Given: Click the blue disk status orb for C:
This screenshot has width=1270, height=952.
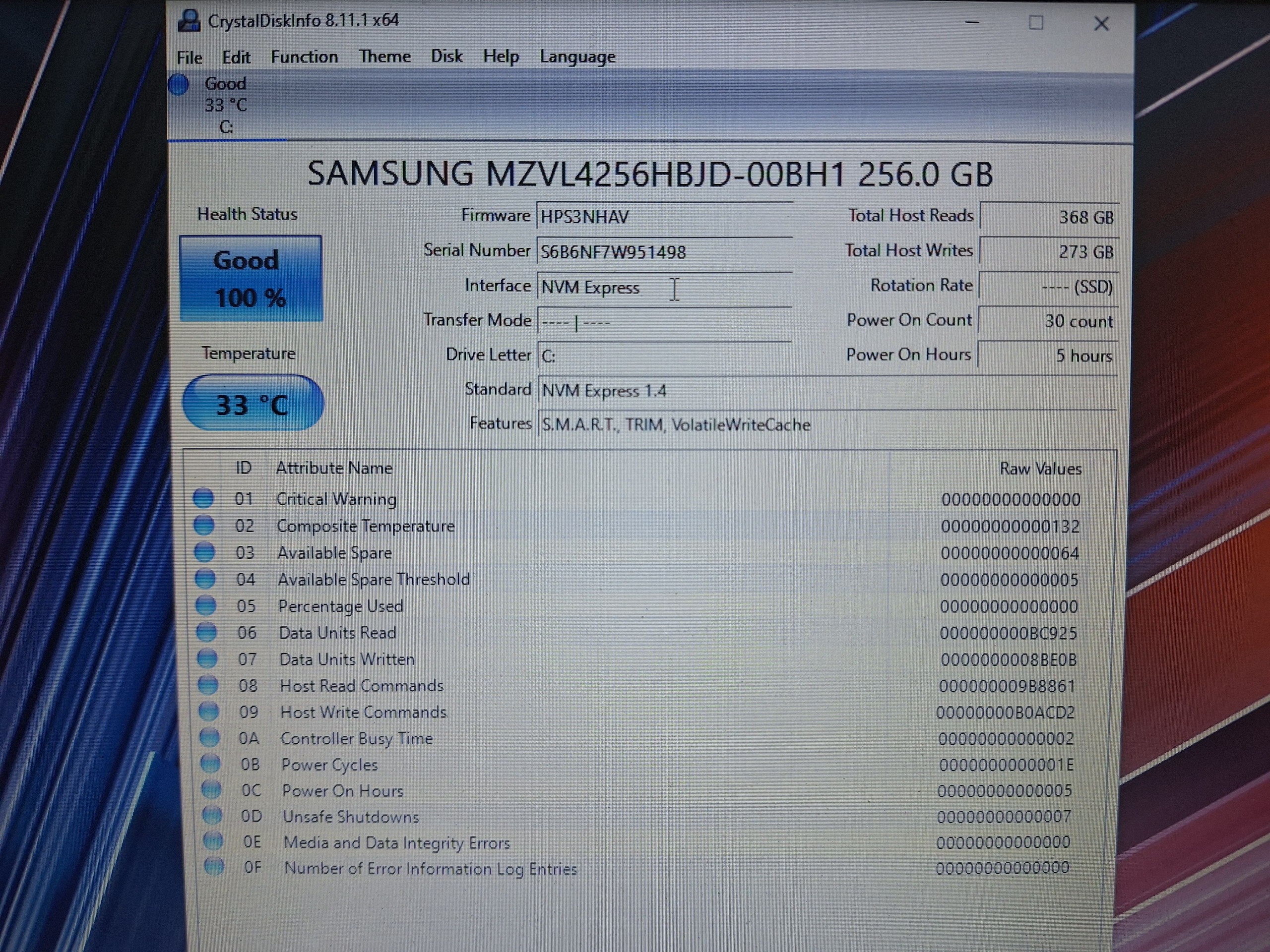Looking at the screenshot, I should 179,84.
